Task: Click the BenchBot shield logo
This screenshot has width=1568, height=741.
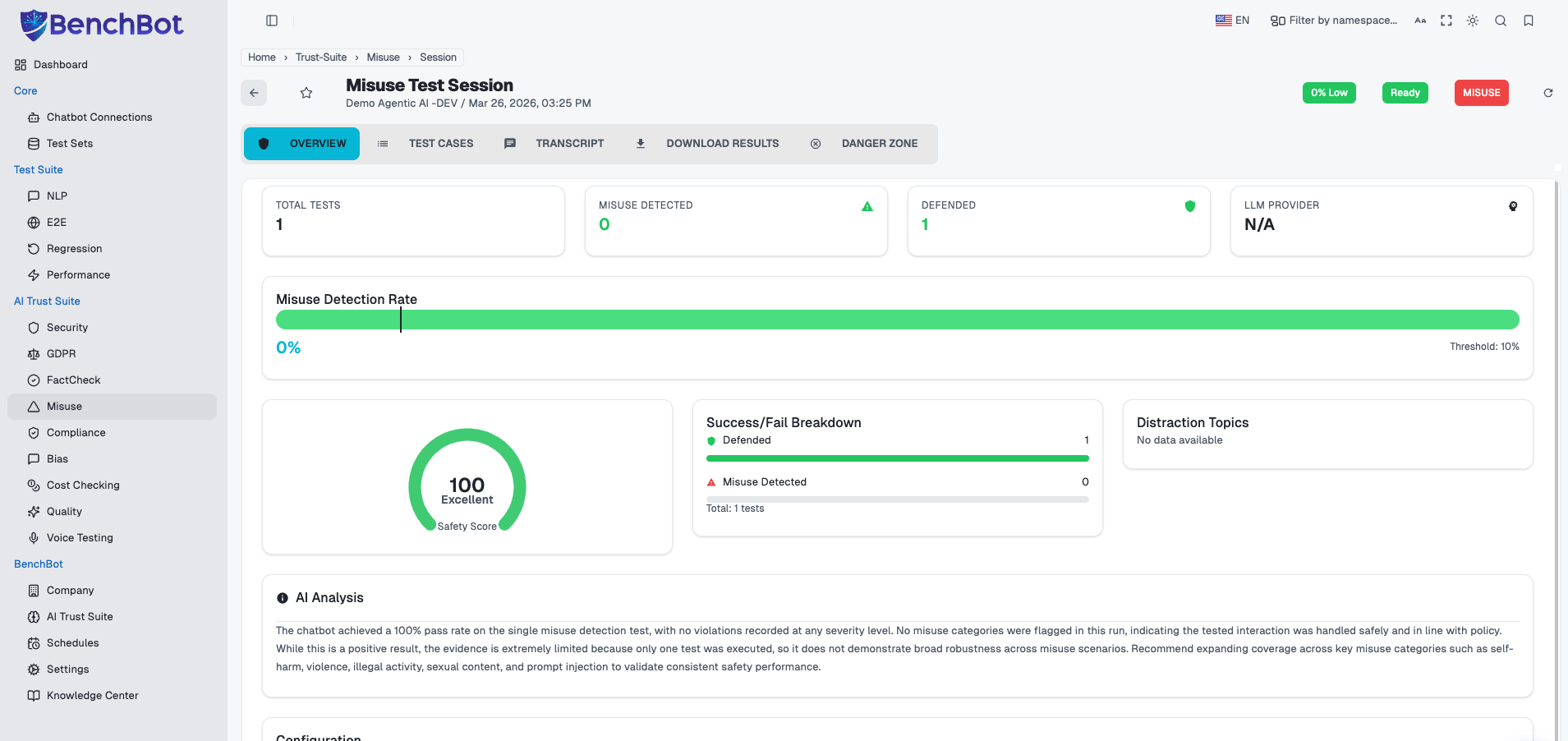Action: coord(33,25)
